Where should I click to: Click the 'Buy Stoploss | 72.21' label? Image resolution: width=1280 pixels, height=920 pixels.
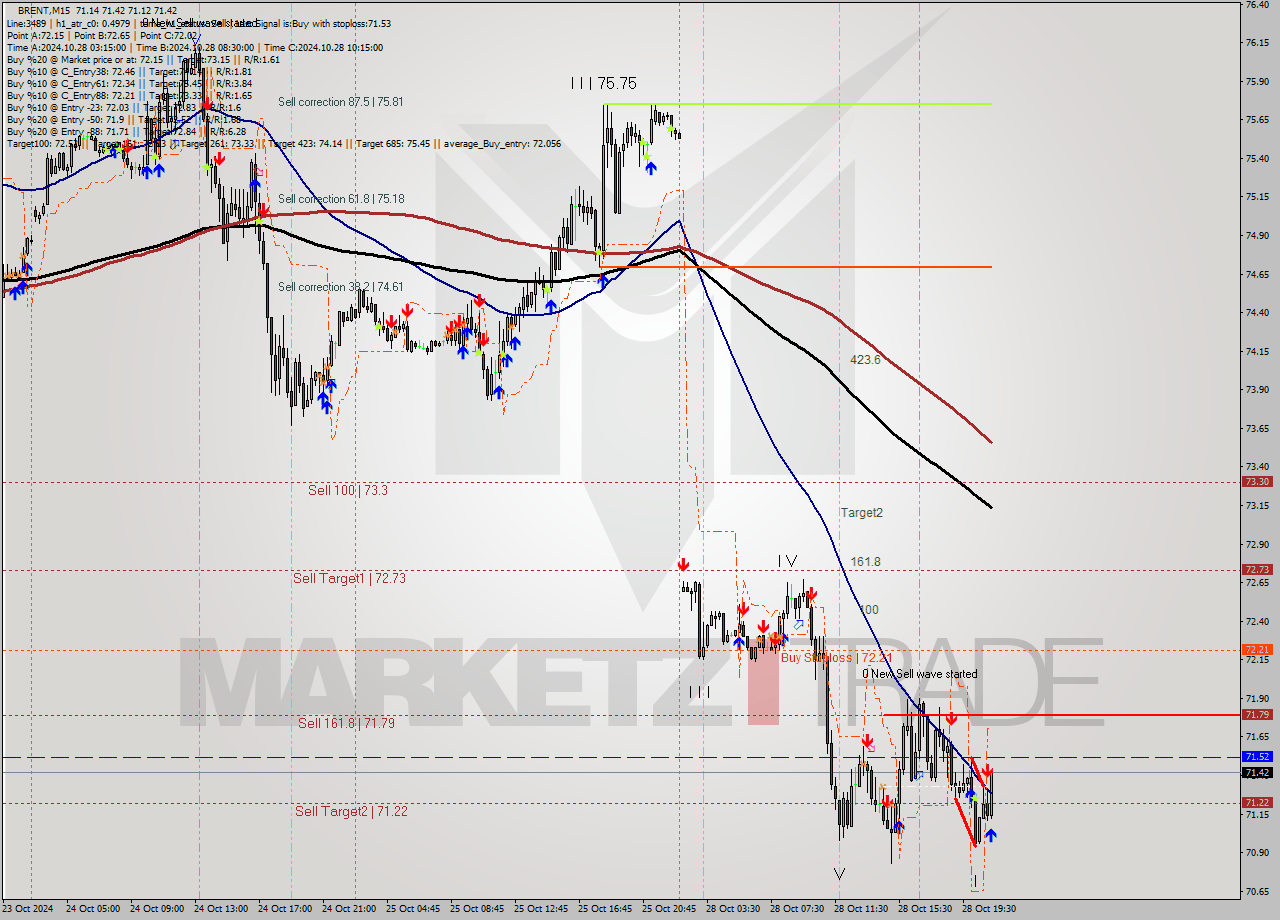[x=836, y=657]
